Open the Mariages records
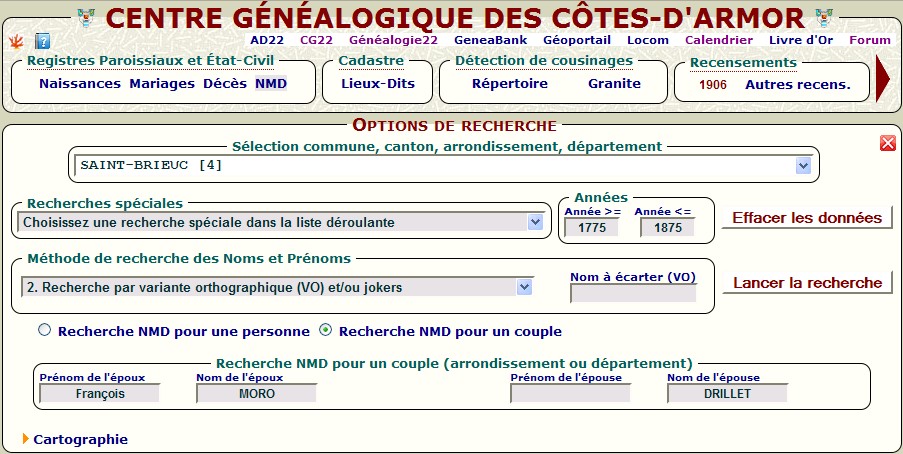 [x=162, y=84]
